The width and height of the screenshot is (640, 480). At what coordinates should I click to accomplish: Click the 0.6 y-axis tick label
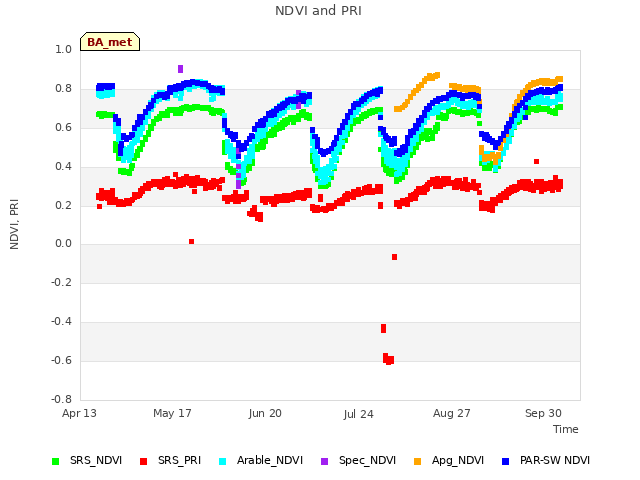(63, 127)
